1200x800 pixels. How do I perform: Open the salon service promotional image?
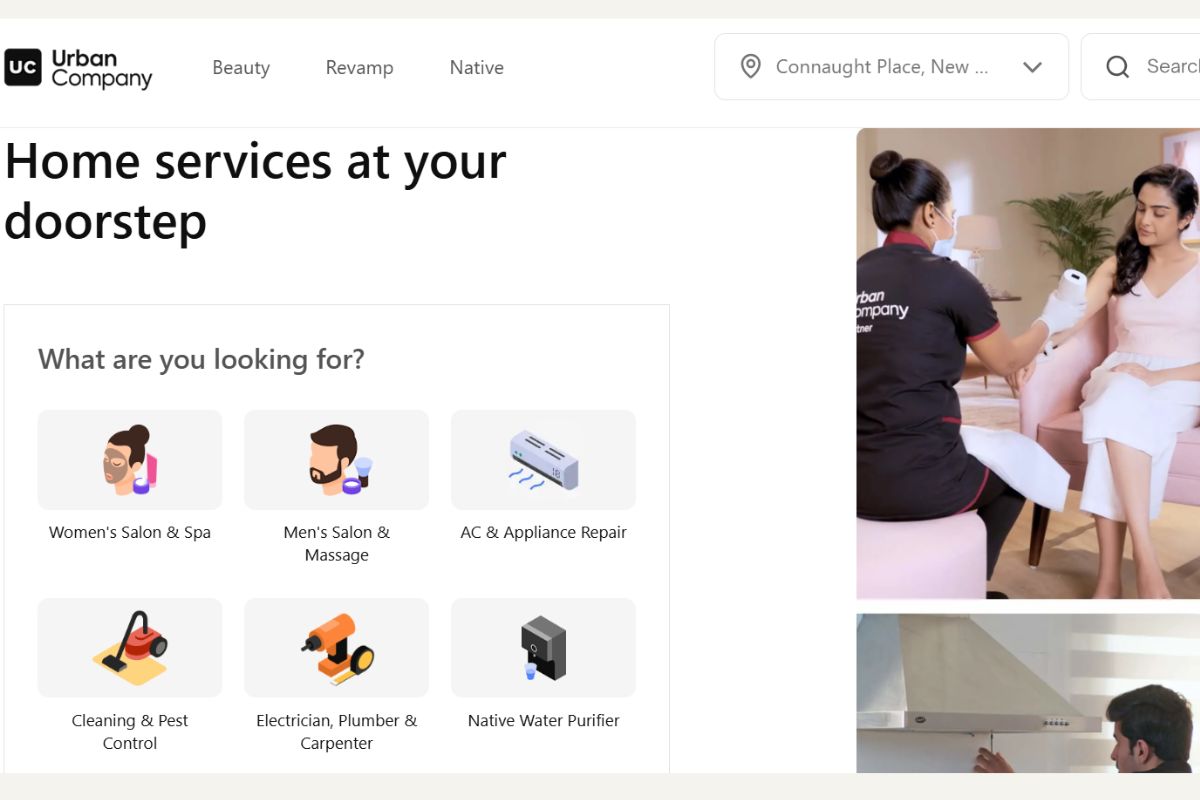pos(1027,362)
